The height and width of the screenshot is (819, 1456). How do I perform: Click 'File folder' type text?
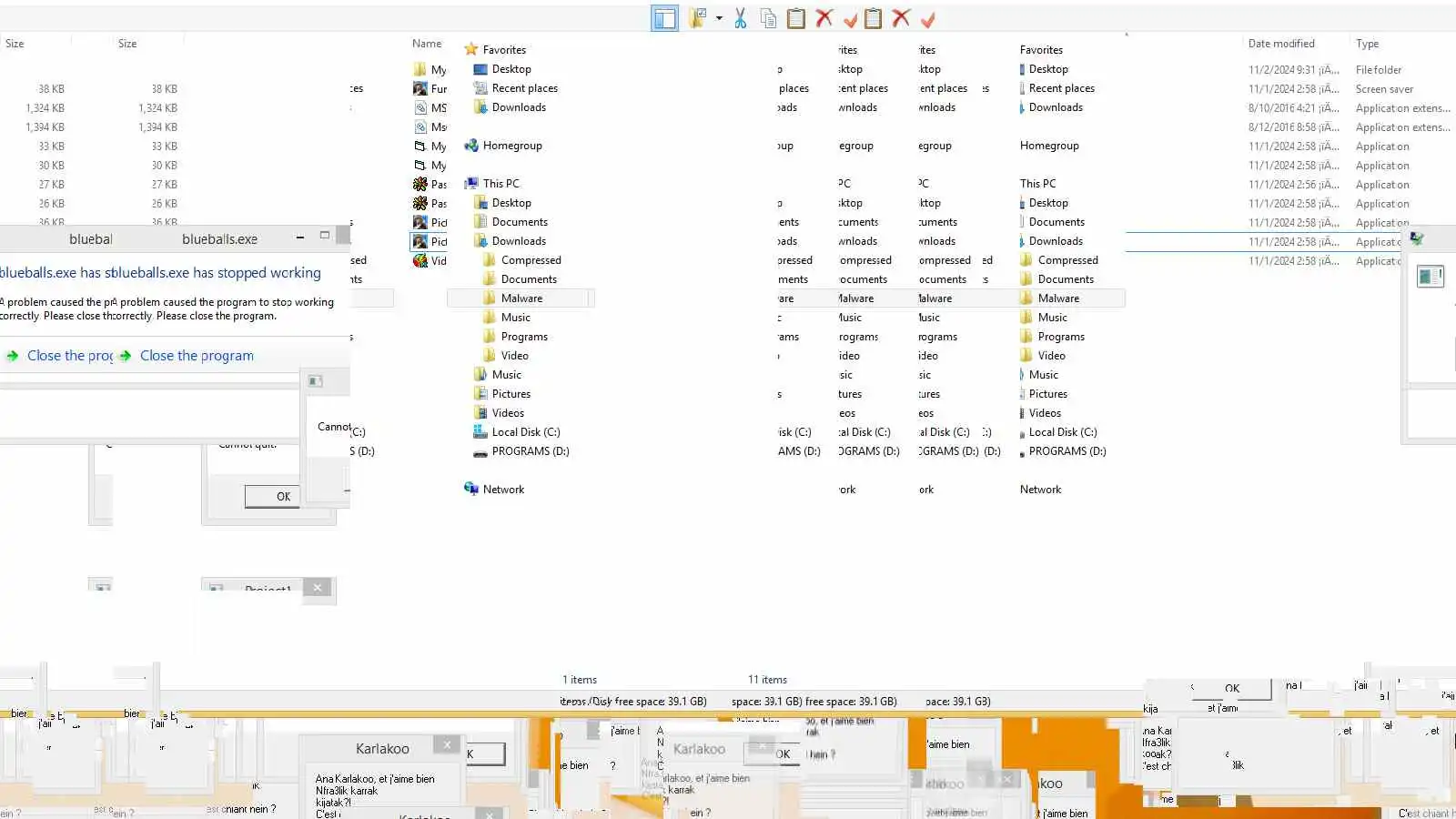pyautogui.click(x=1378, y=70)
